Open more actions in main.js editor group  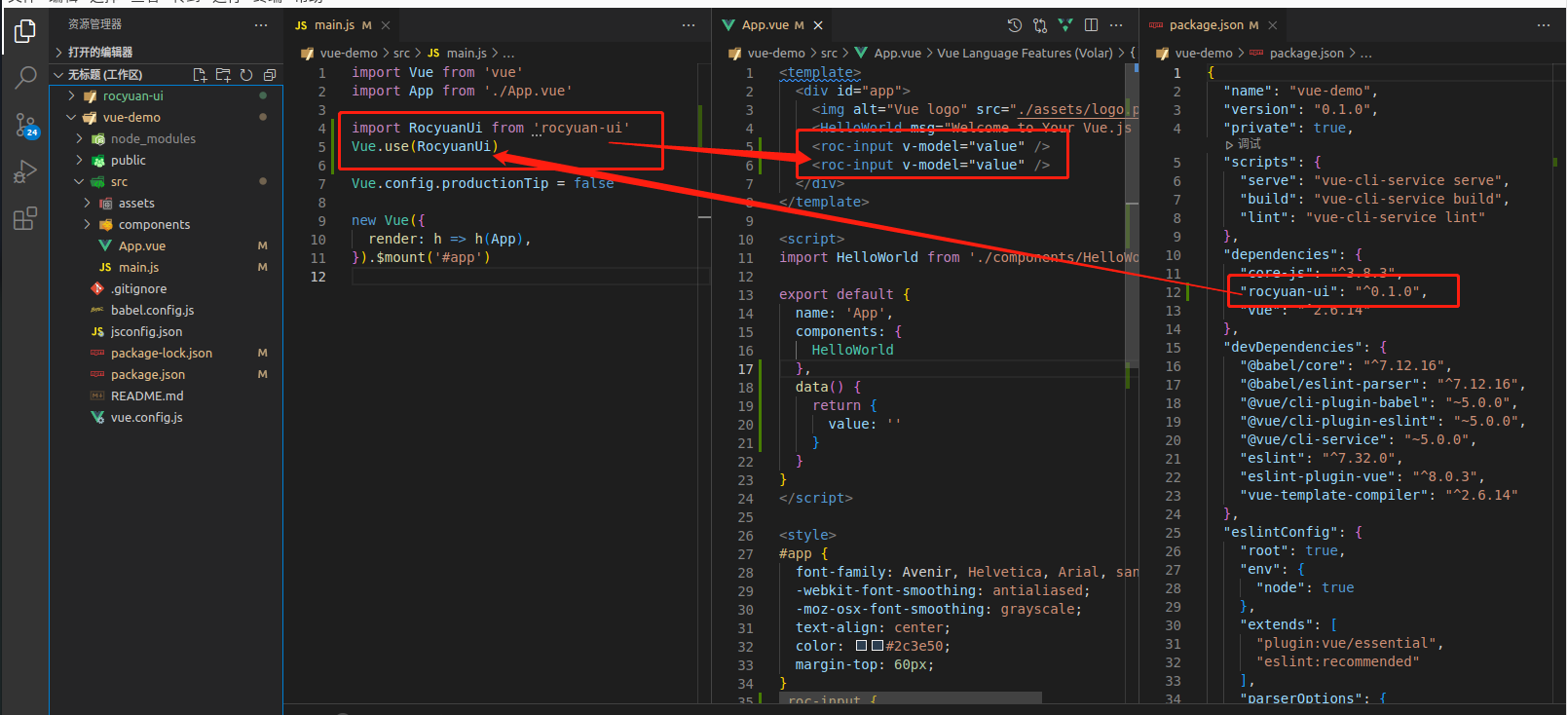click(x=689, y=25)
